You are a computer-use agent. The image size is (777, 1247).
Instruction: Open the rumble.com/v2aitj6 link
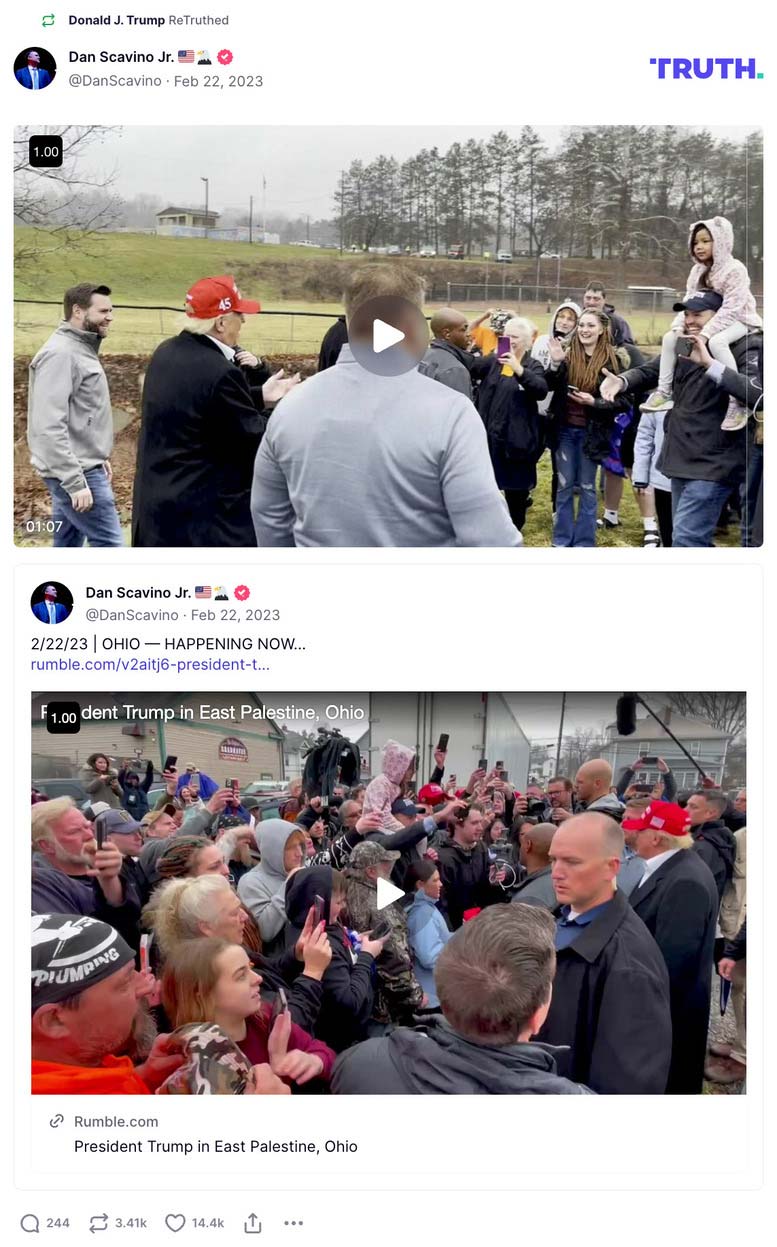150,664
